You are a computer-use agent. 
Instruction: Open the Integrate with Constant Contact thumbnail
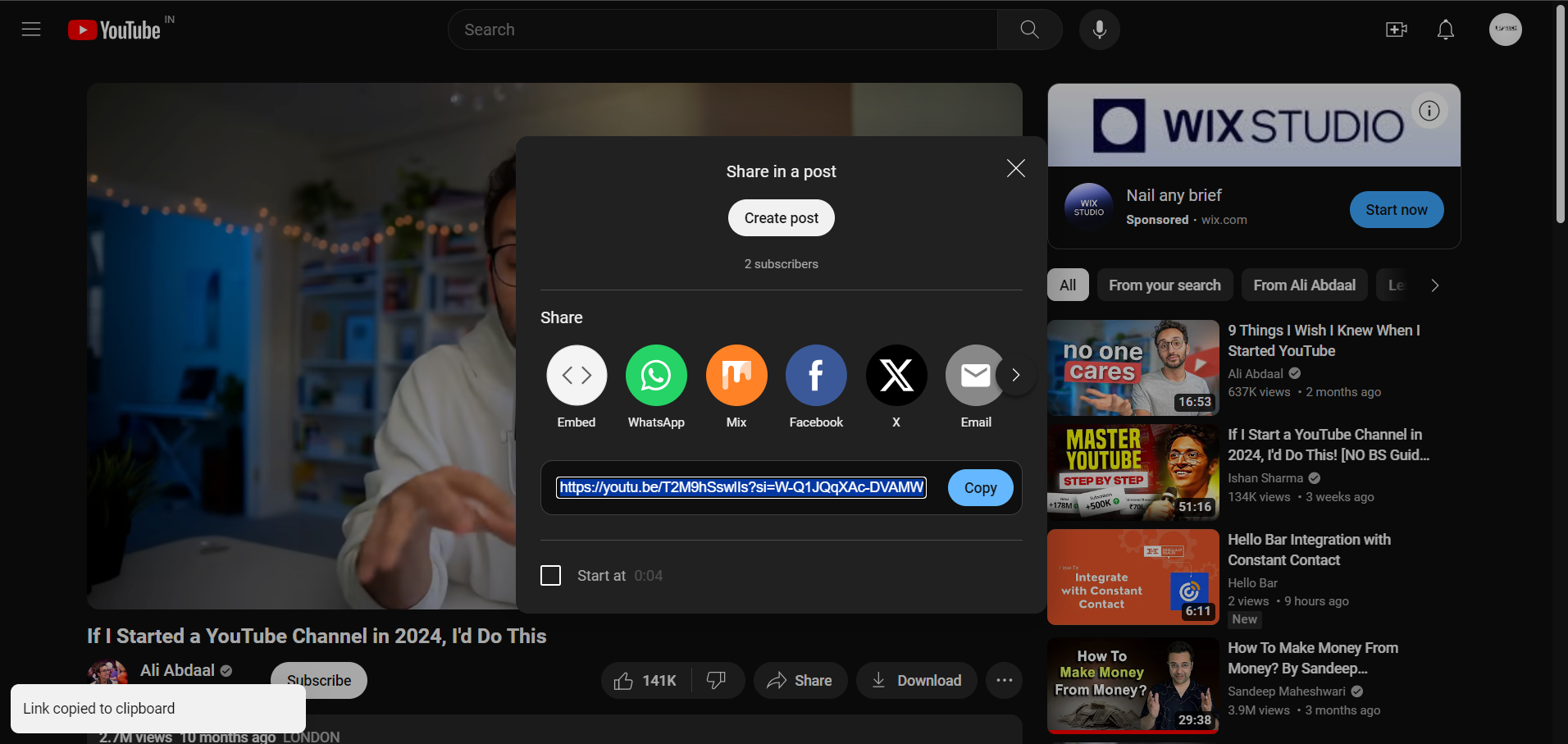pos(1133,577)
